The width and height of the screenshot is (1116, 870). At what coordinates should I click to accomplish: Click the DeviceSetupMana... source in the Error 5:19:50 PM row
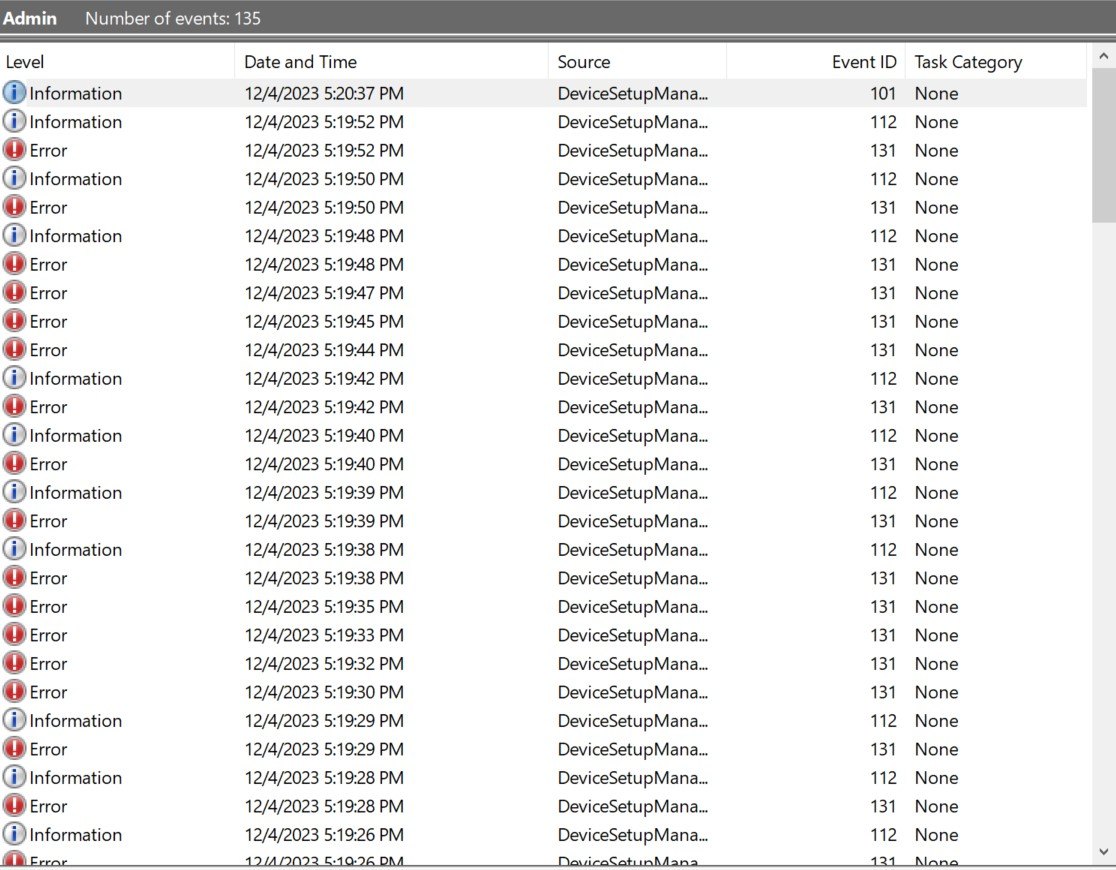(x=633, y=207)
